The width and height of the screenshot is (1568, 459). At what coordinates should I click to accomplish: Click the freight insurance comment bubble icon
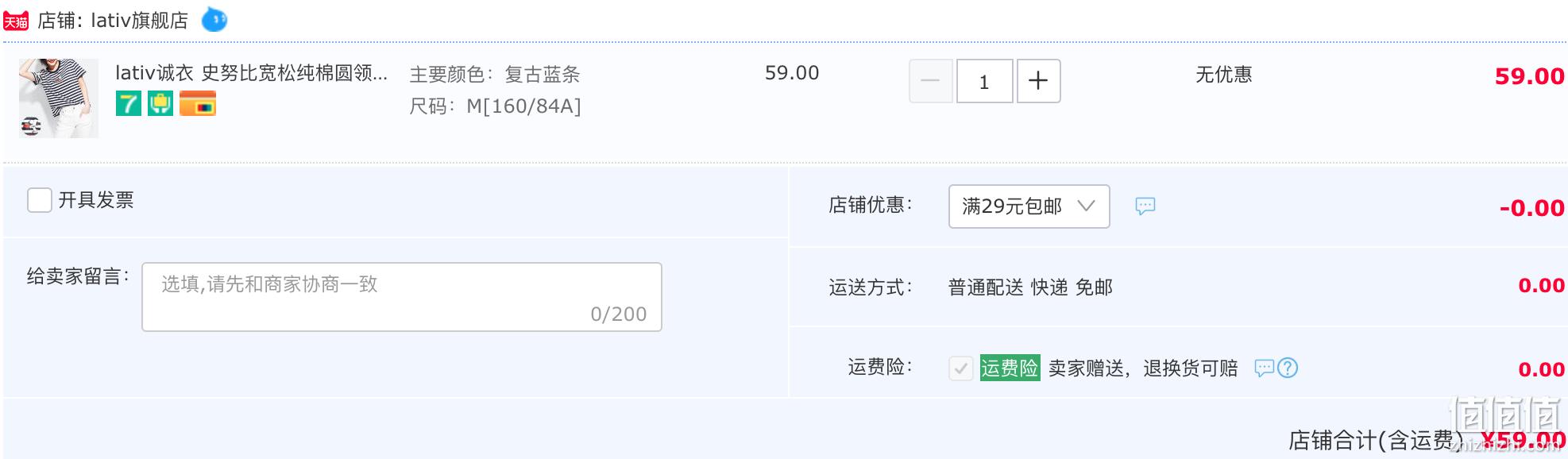pyautogui.click(x=1265, y=368)
